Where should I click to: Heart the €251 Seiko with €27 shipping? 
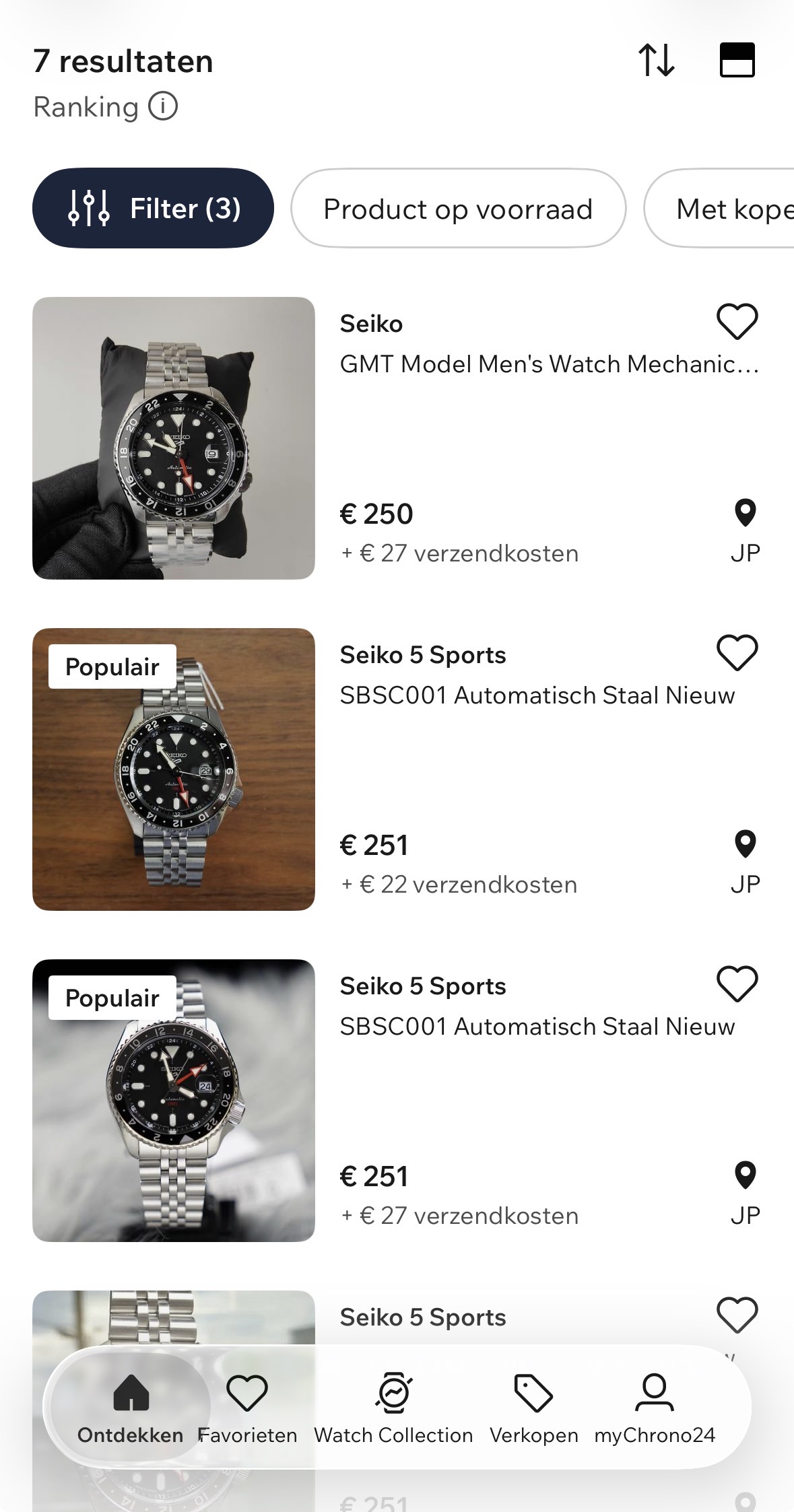coord(737,984)
